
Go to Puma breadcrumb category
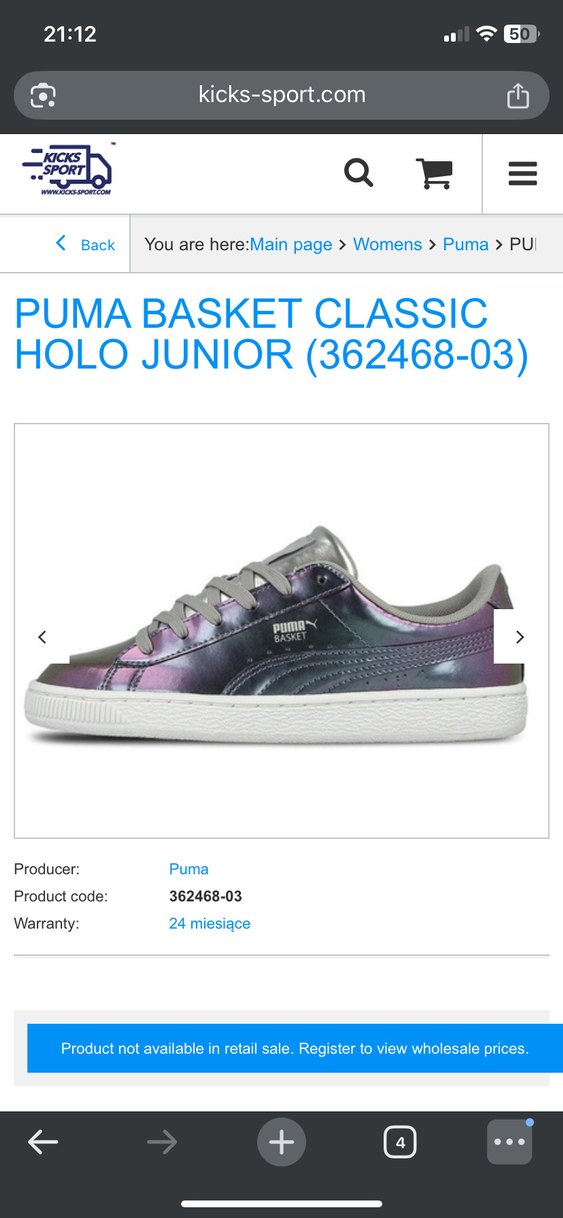466,244
